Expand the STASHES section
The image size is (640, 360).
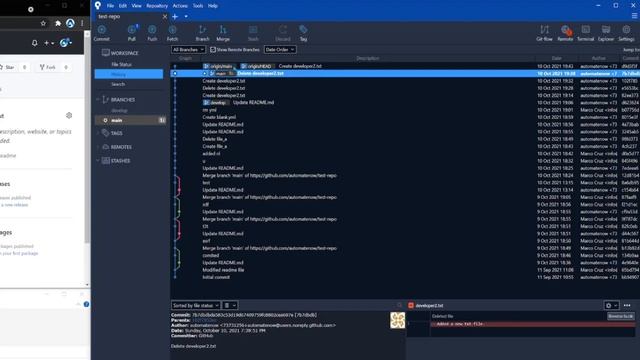point(98,161)
